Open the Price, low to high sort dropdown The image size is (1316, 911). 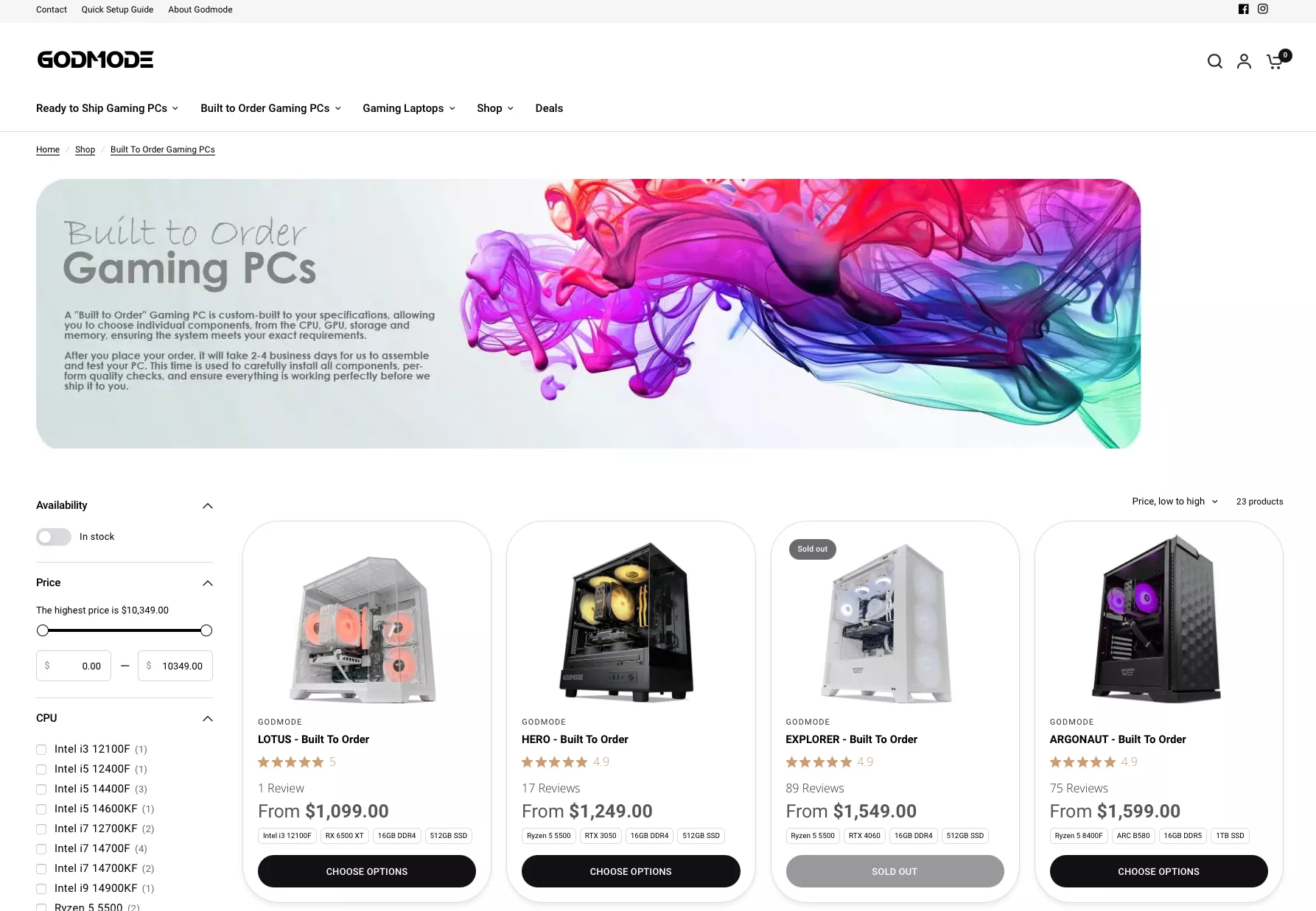coord(1175,502)
